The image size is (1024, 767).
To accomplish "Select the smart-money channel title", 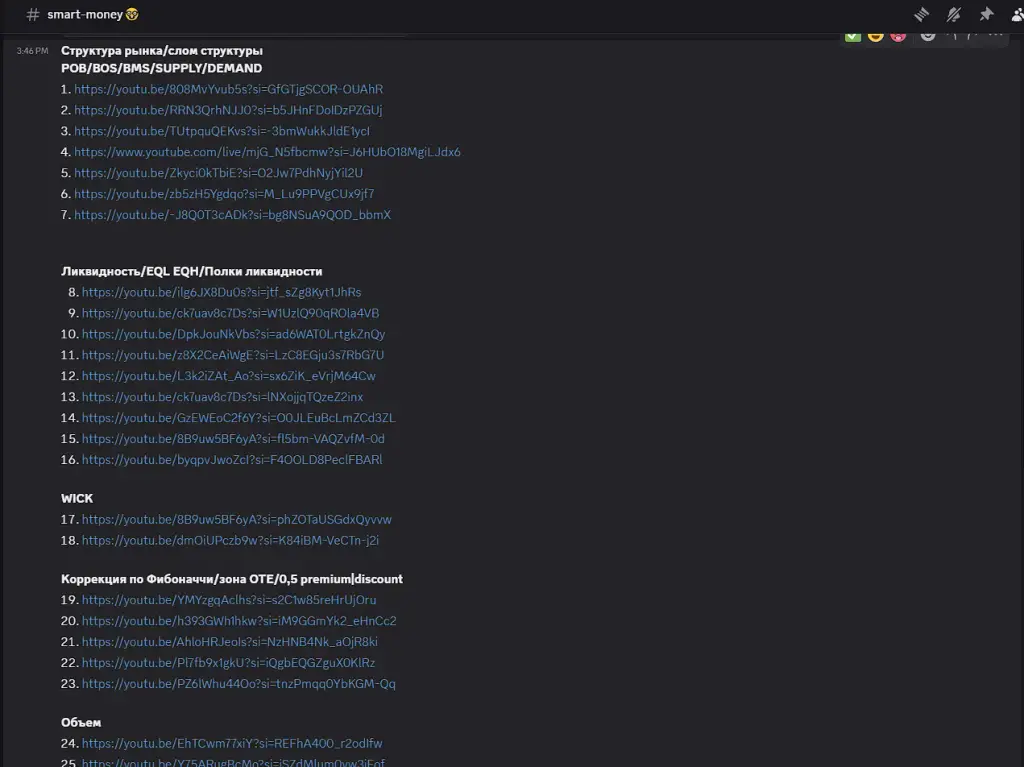I will point(85,14).
